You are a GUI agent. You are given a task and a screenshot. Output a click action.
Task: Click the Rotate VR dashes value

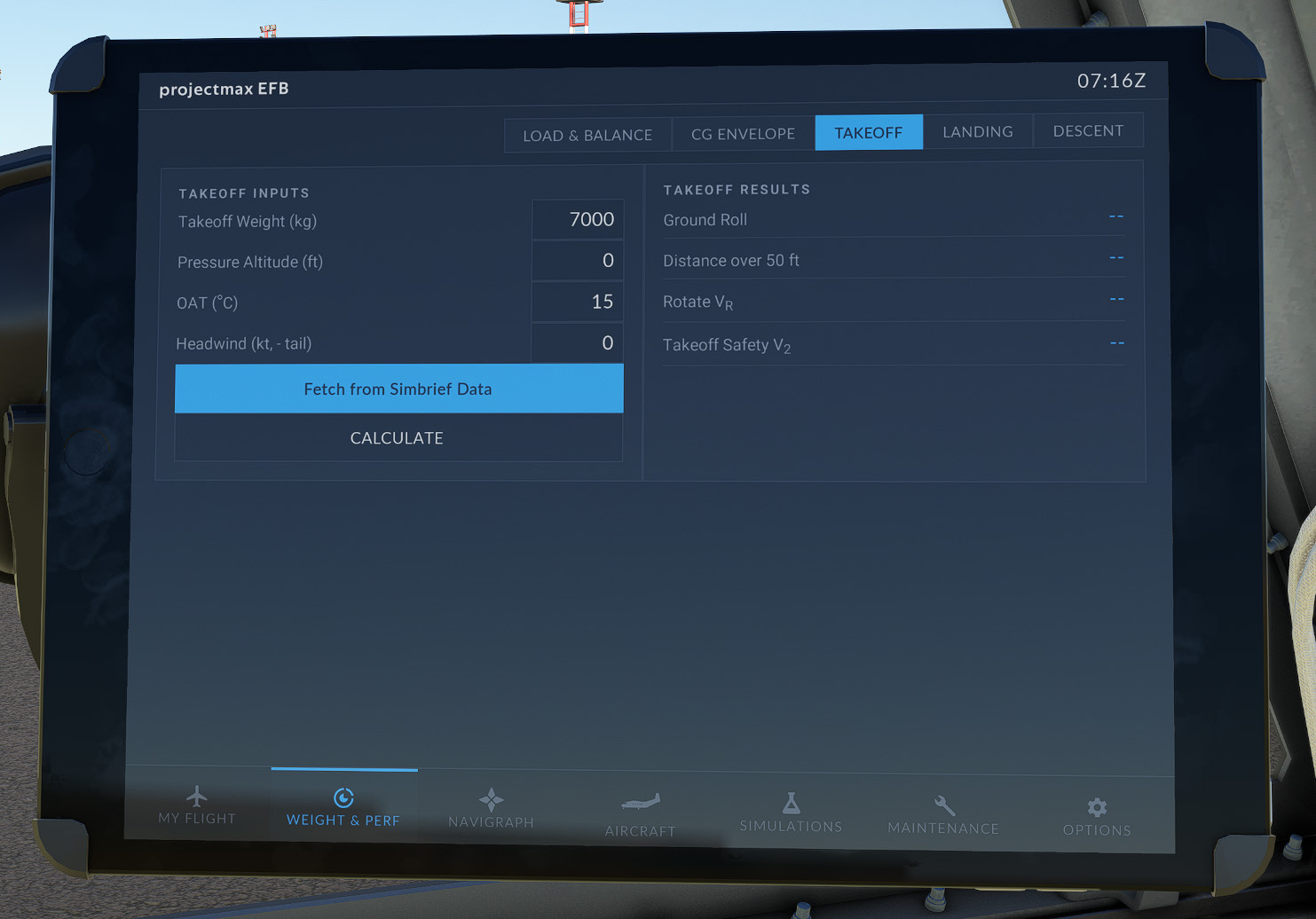pos(1117,299)
